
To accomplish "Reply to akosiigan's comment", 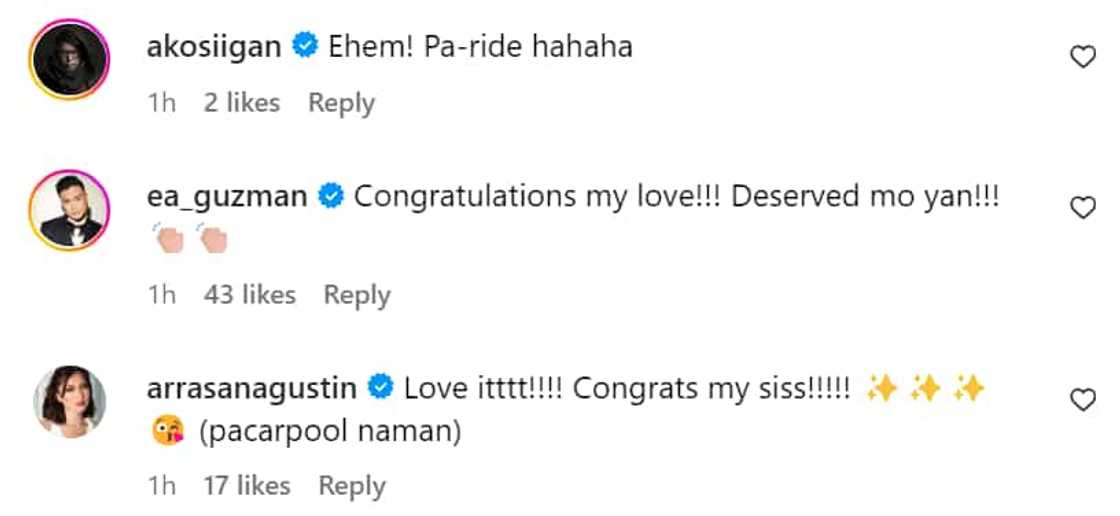I will pyautogui.click(x=341, y=103).
